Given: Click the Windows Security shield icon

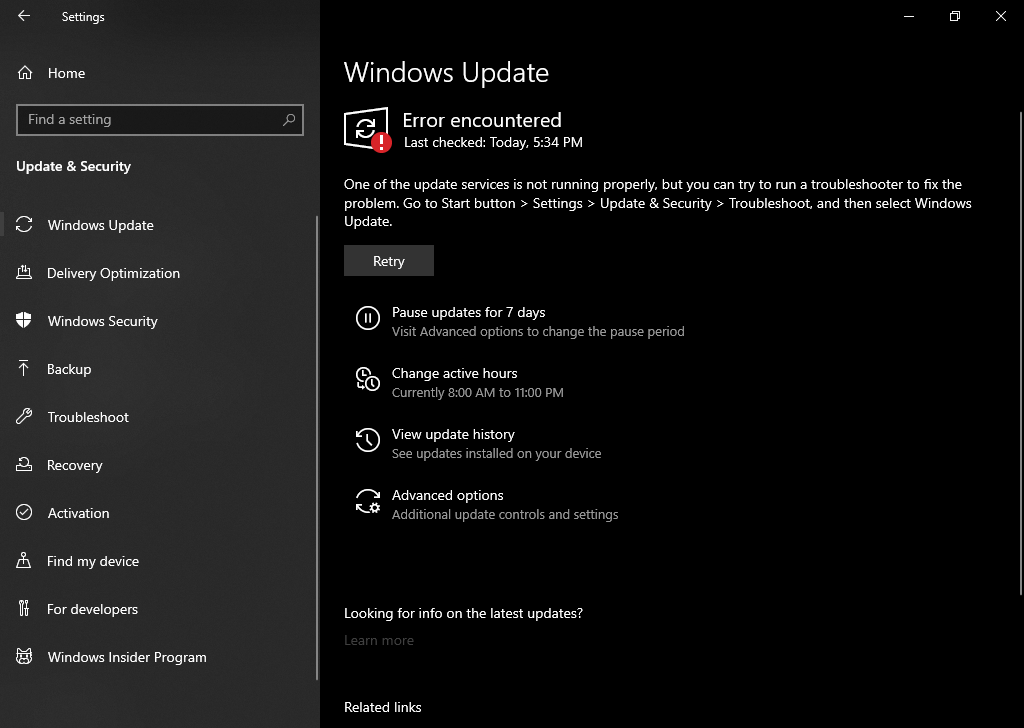Looking at the screenshot, I should [x=24, y=320].
